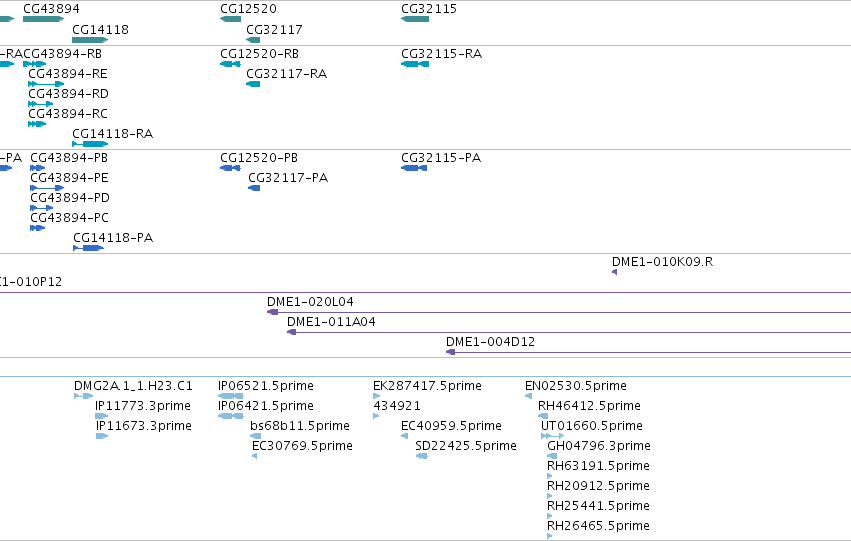Screen dimensions: 851x541
Task: Pick the CG43894-PD protein
Action: click(70, 198)
